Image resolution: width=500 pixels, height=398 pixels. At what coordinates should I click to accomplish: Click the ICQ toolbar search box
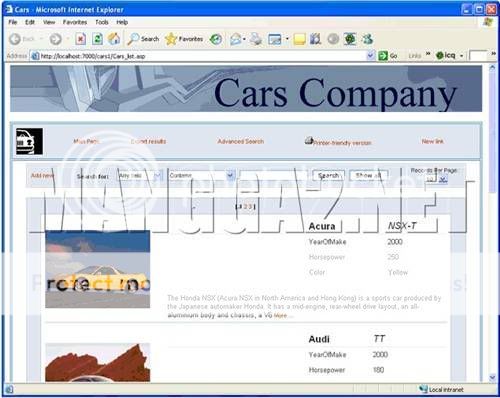click(x=478, y=55)
